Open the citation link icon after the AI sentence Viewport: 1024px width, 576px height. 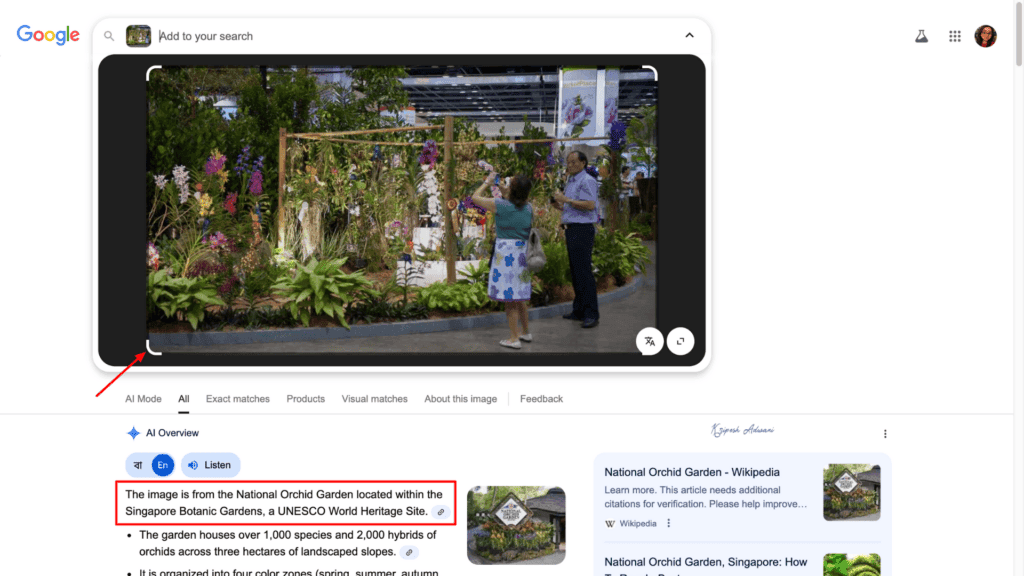click(x=441, y=511)
